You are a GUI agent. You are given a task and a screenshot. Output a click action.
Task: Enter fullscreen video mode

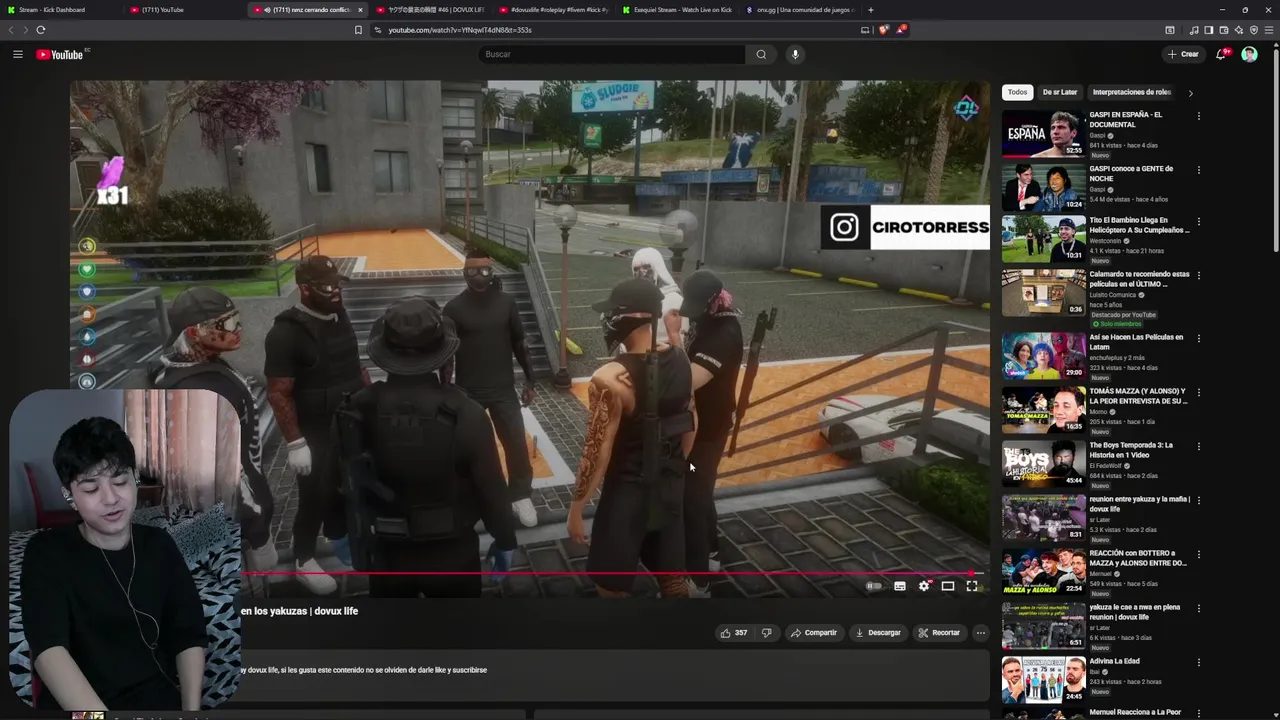tap(972, 586)
